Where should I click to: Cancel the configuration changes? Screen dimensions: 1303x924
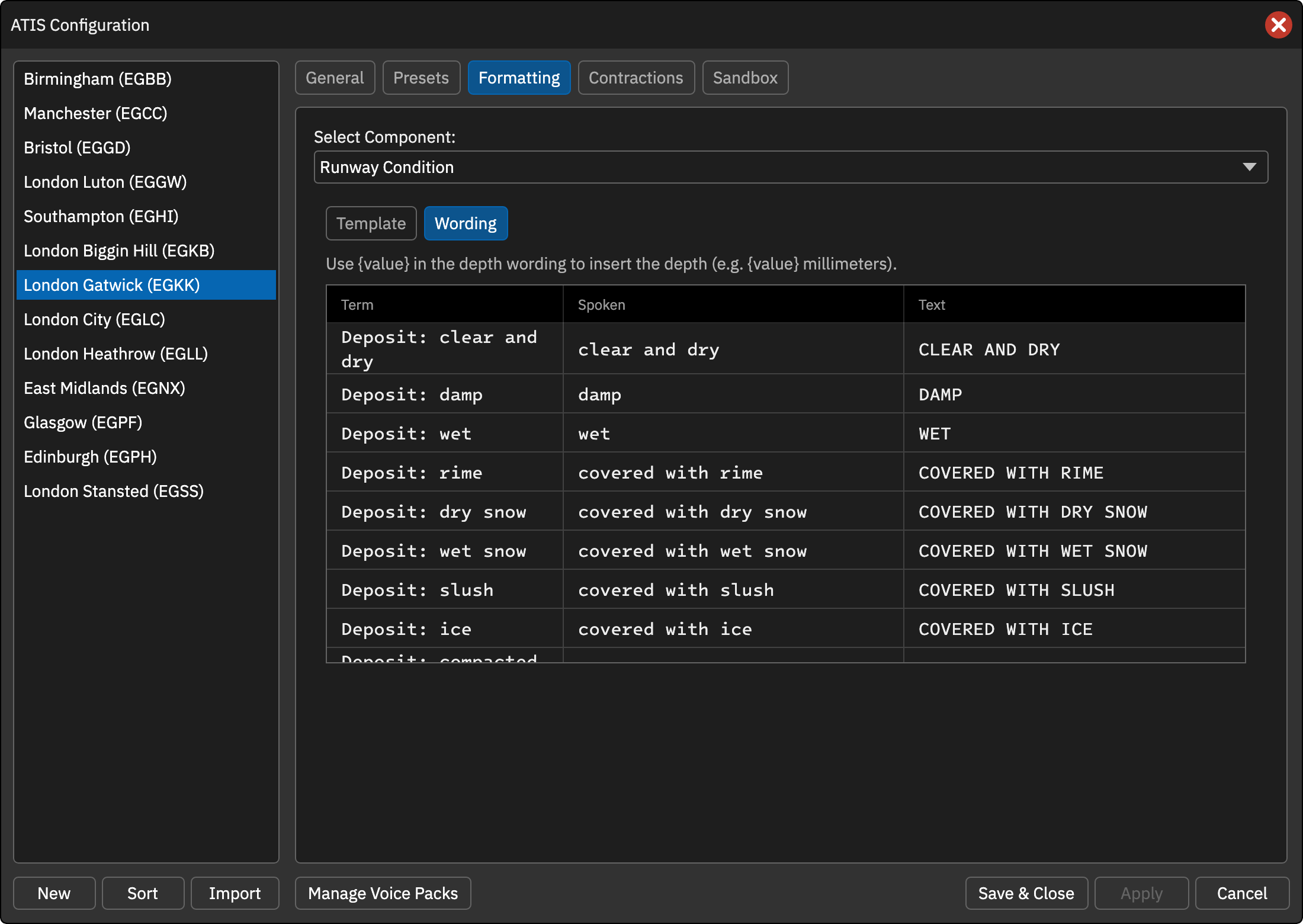click(x=1242, y=893)
